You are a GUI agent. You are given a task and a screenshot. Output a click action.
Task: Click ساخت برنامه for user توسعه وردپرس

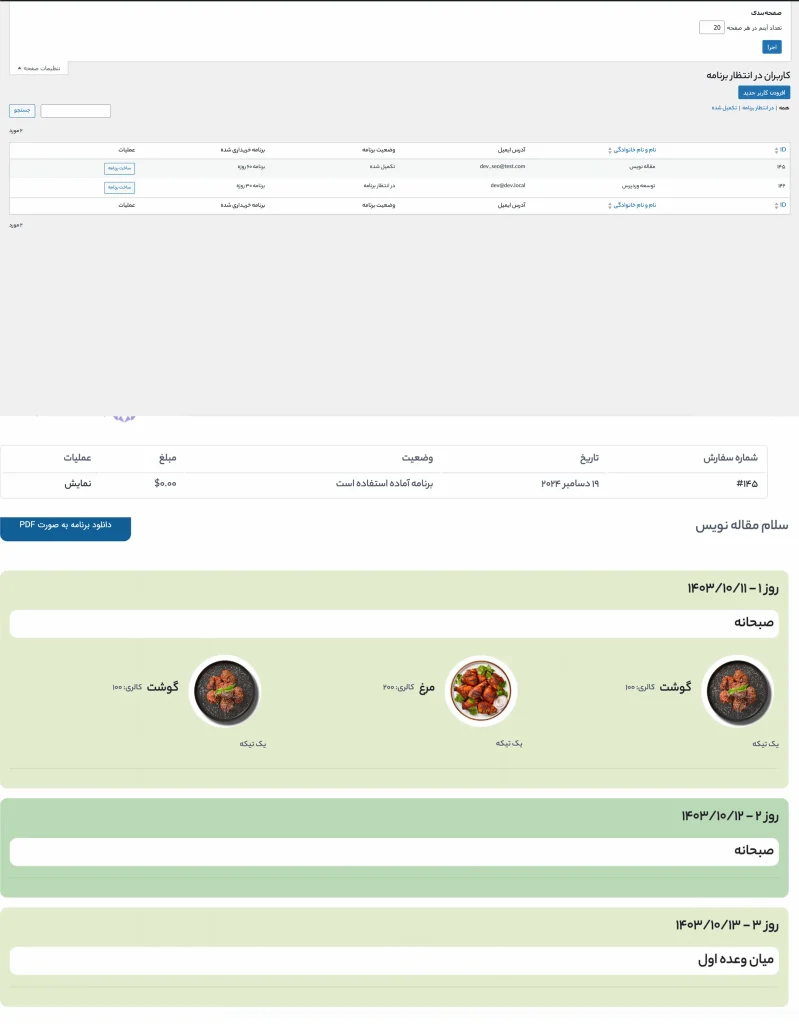click(x=120, y=187)
